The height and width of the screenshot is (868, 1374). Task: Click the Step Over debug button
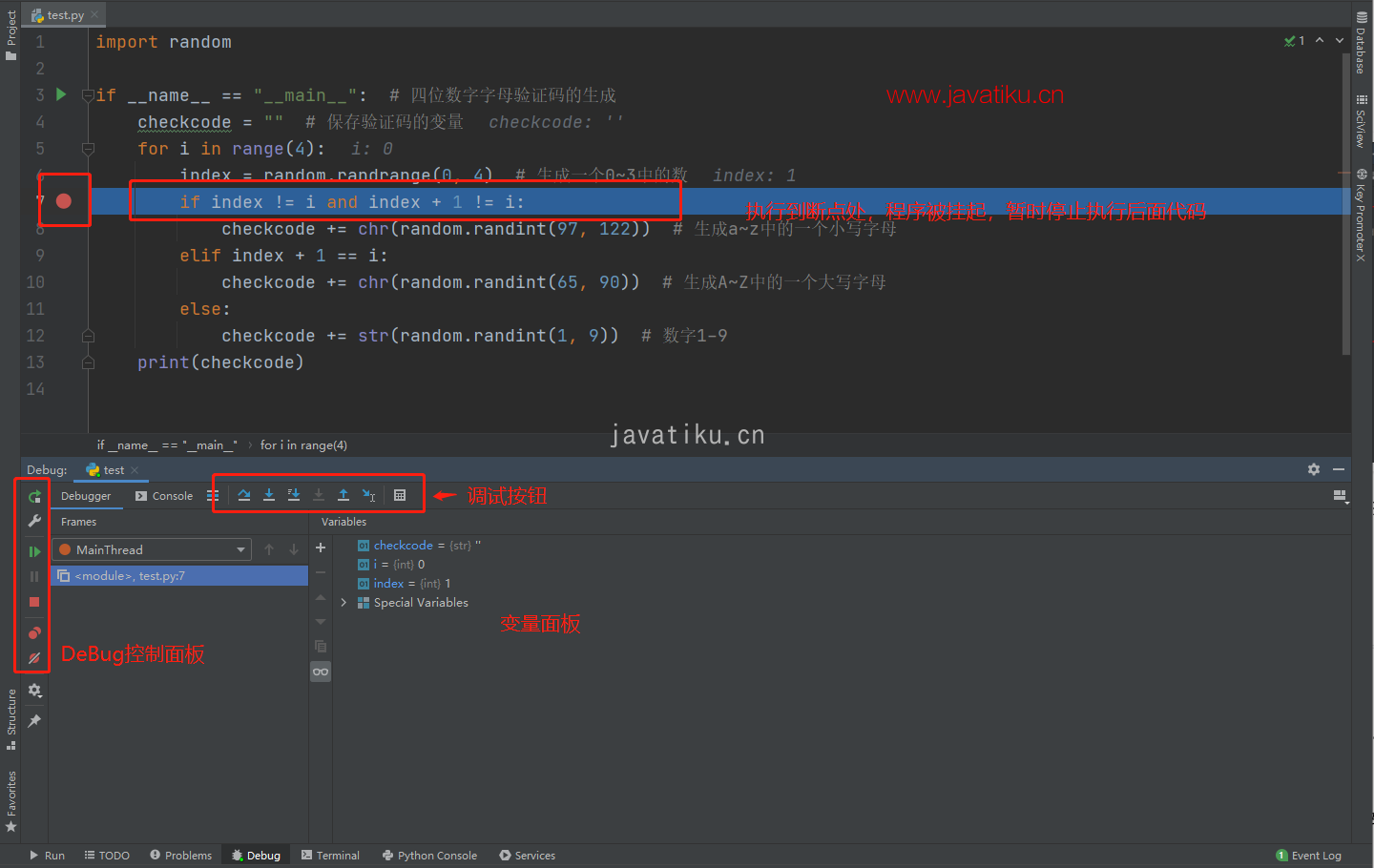[x=244, y=495]
